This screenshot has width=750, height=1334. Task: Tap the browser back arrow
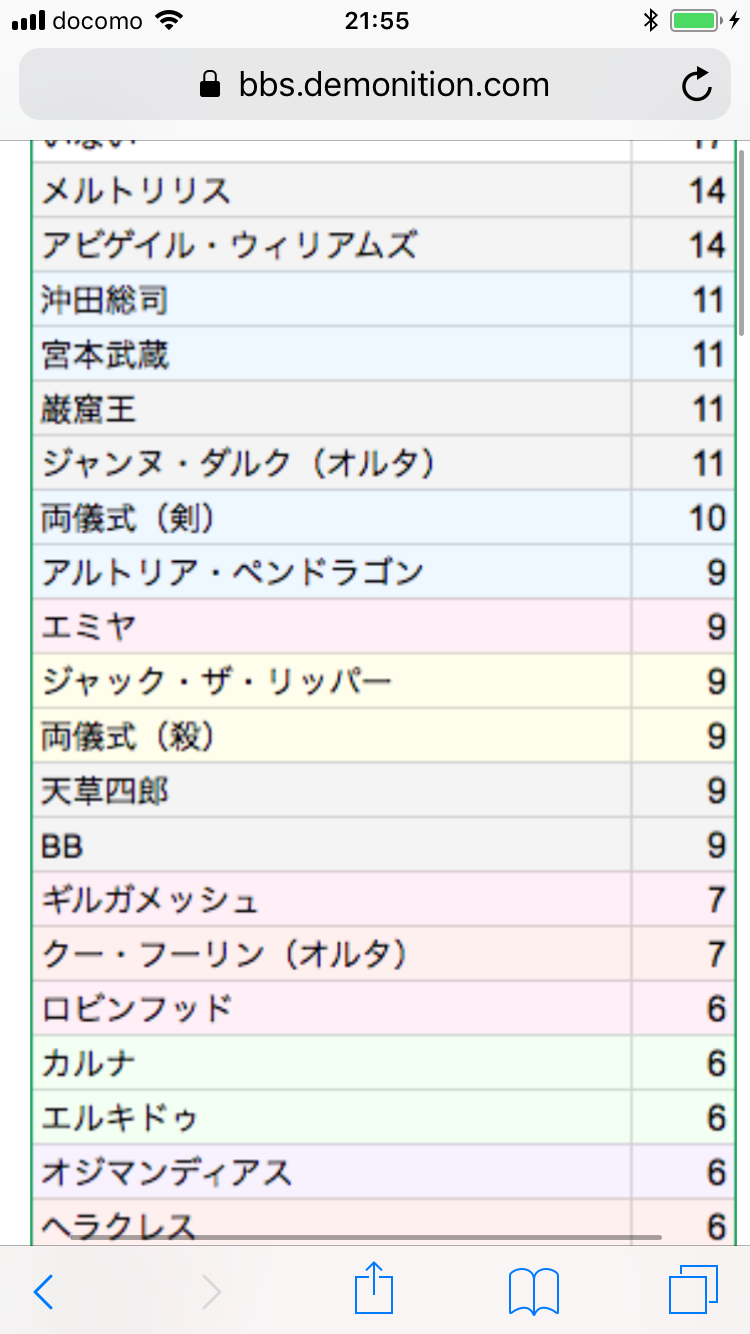click(43, 1292)
